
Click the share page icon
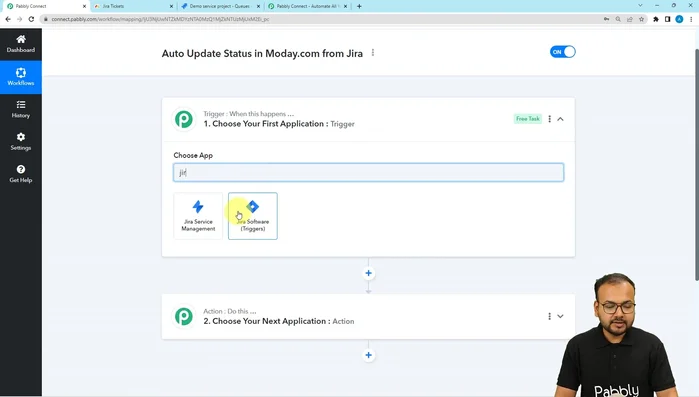(x=629, y=19)
